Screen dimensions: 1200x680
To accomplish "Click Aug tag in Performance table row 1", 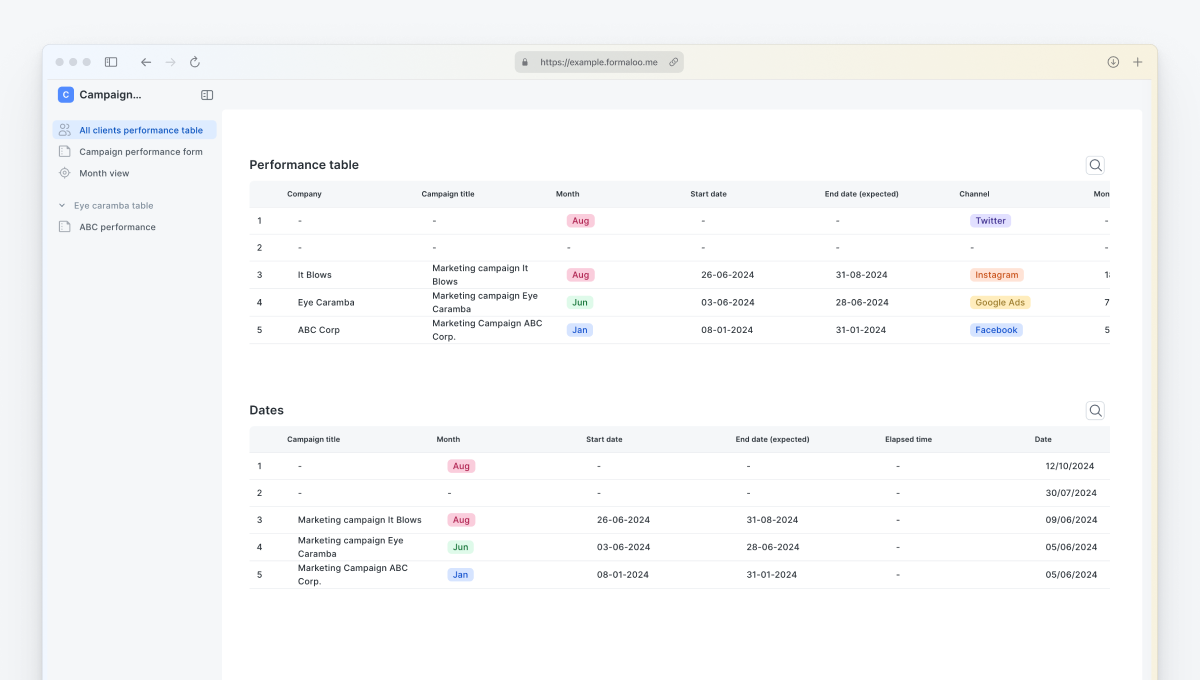I will pos(580,221).
